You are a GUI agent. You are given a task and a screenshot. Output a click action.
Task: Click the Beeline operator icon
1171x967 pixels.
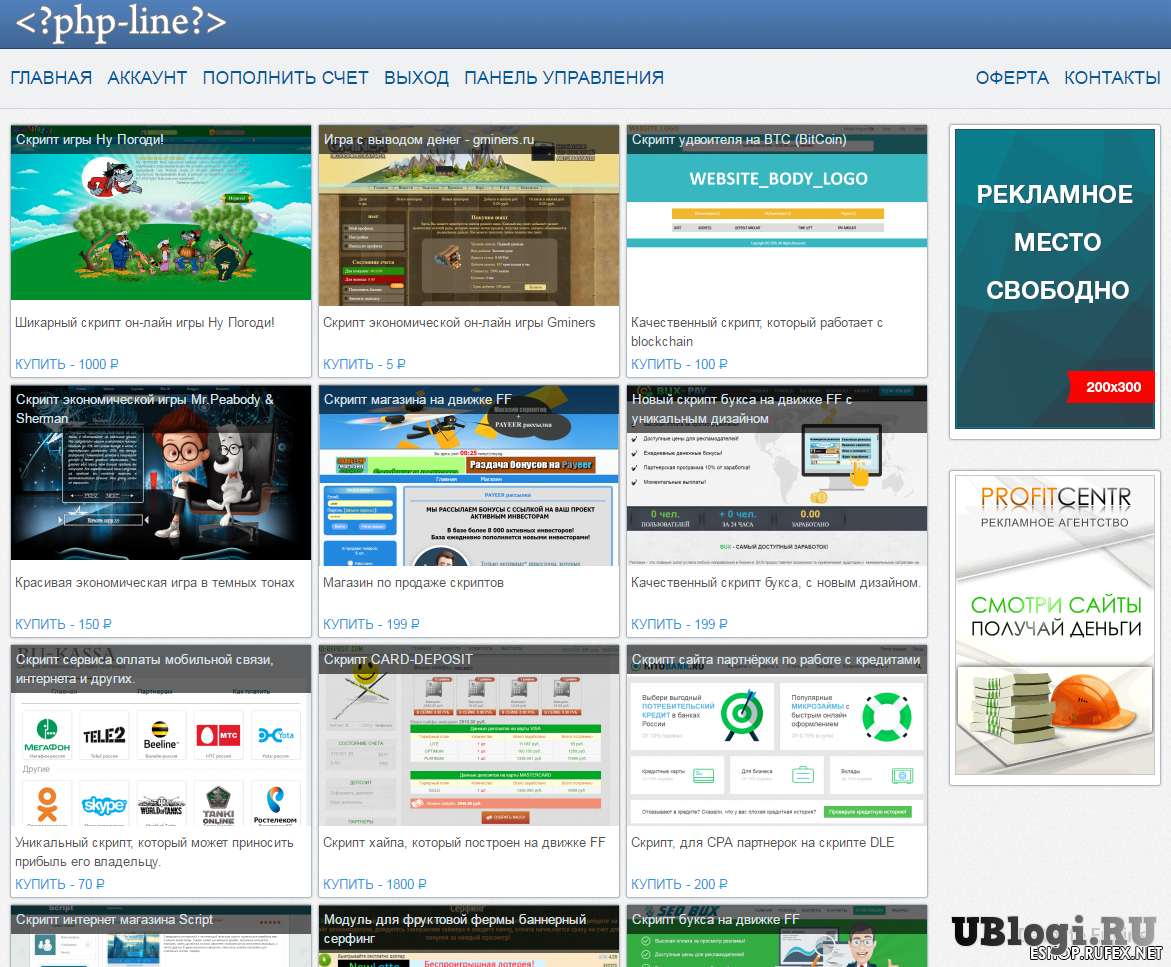[x=162, y=738]
